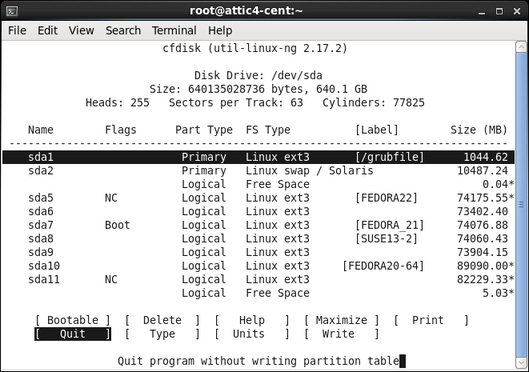Viewport: 529px width, 372px height.
Task: Click the Name column header
Action: (x=41, y=130)
